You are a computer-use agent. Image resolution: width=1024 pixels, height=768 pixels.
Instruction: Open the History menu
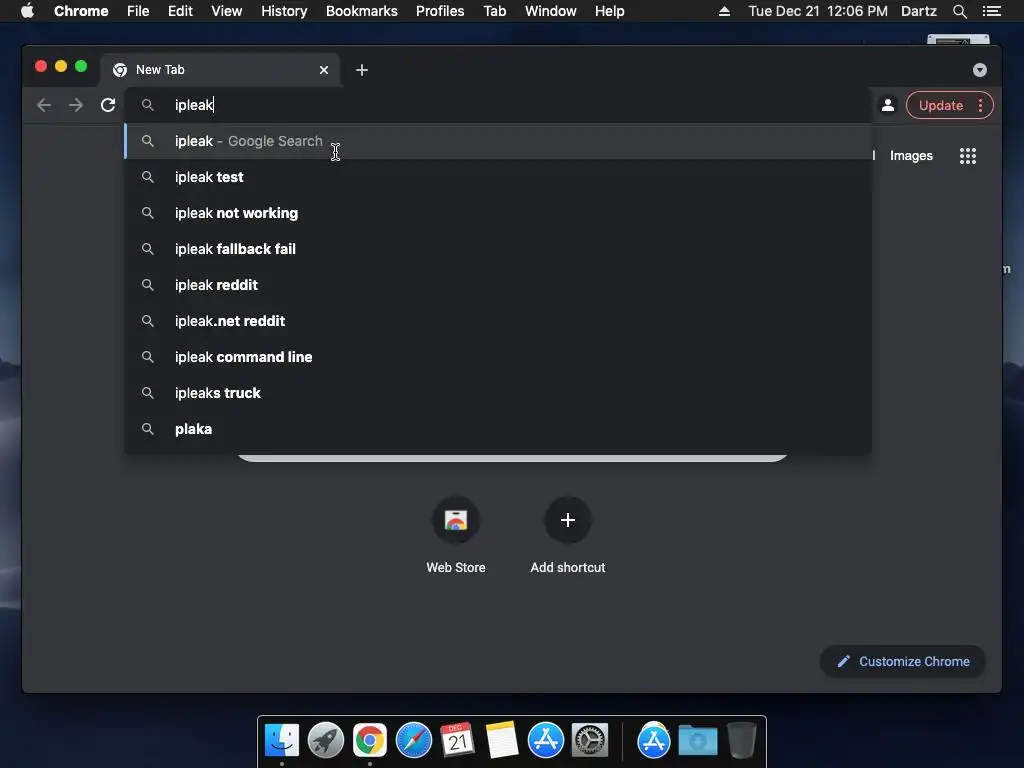284,11
